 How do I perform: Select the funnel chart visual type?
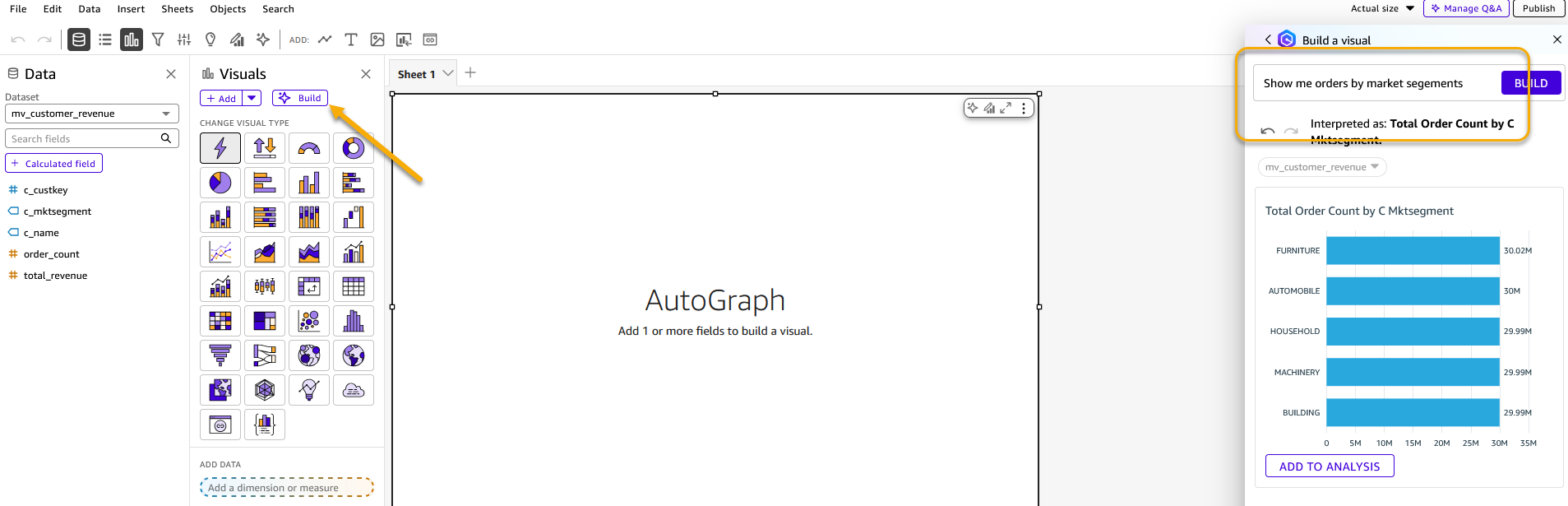(x=220, y=355)
